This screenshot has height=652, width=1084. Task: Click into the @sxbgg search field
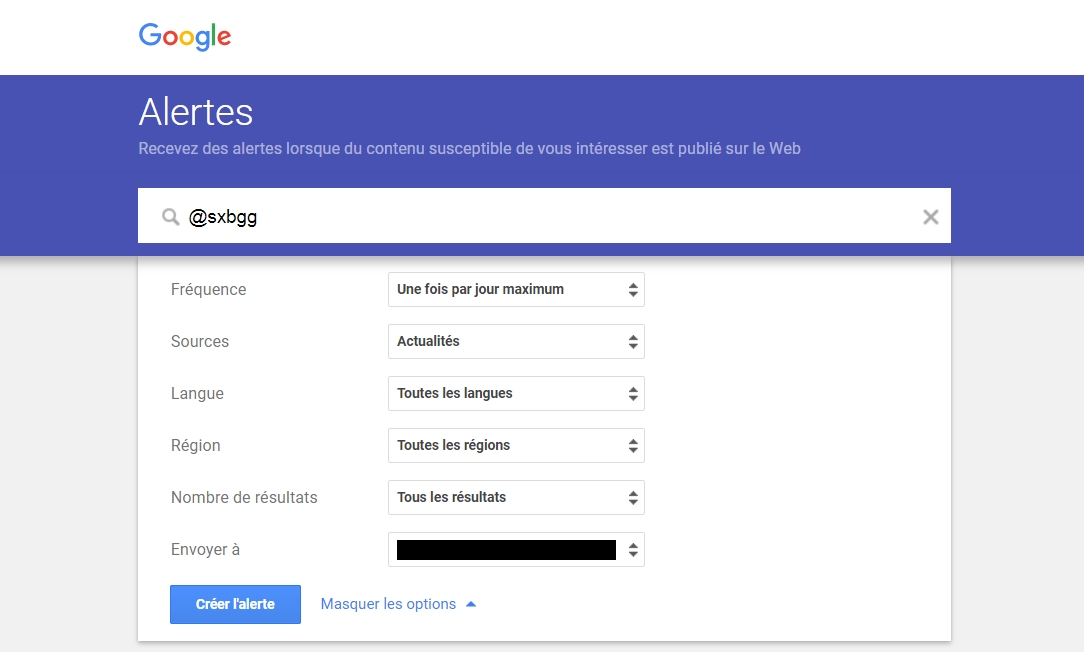(544, 216)
